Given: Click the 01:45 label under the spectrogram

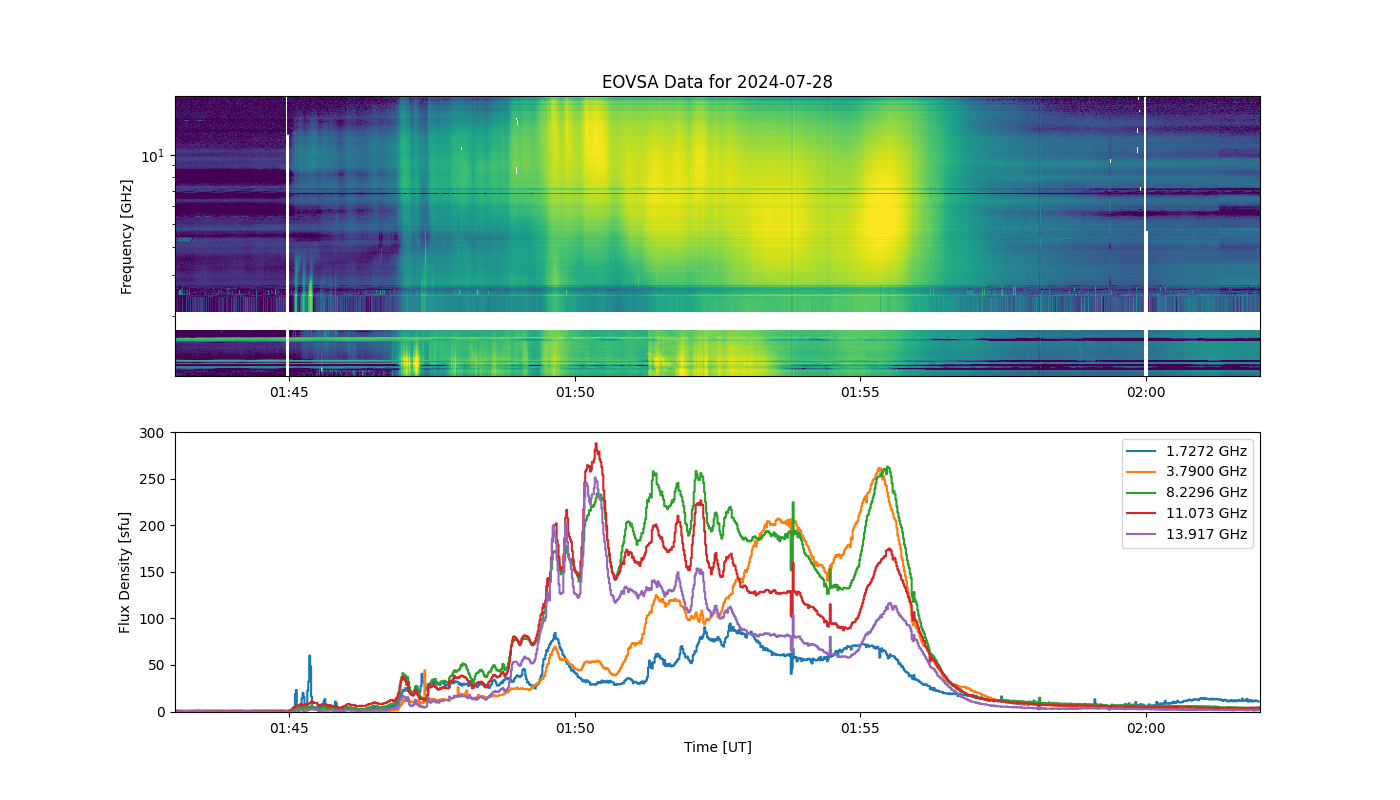Looking at the screenshot, I should click(x=289, y=392).
